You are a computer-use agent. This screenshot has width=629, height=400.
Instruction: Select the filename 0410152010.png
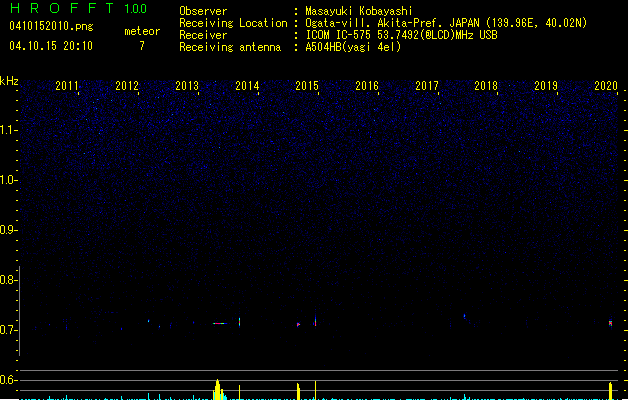click(x=51, y=26)
